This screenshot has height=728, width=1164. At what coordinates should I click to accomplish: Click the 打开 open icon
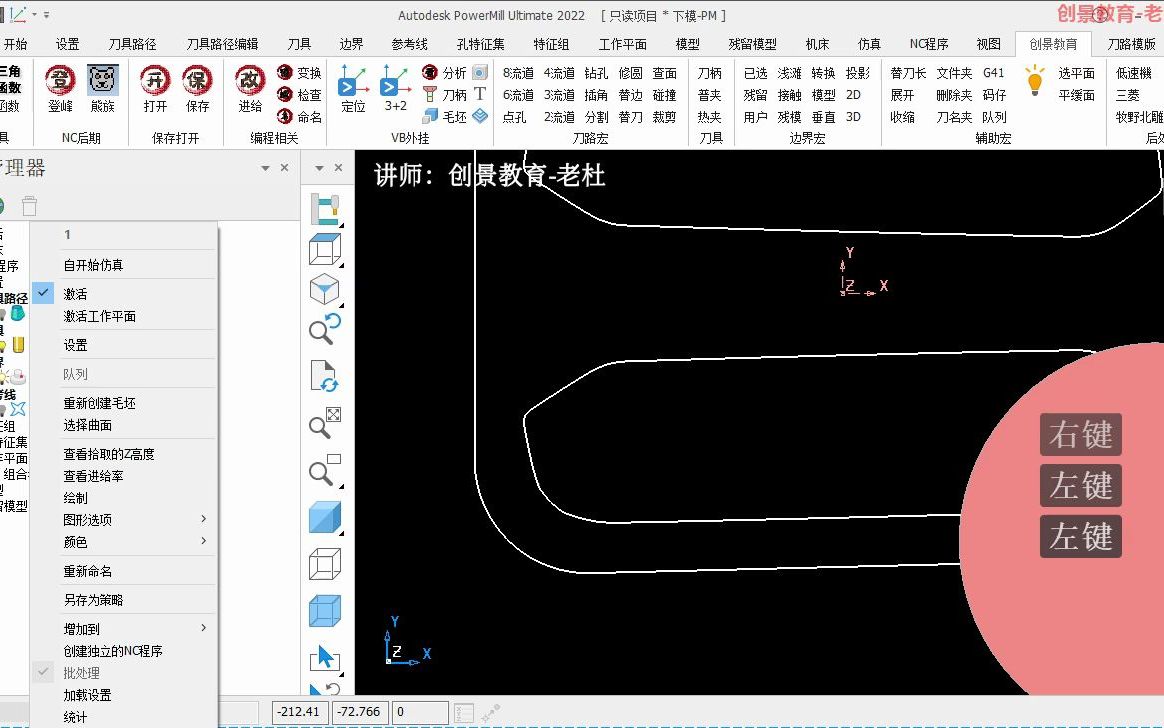click(x=154, y=80)
